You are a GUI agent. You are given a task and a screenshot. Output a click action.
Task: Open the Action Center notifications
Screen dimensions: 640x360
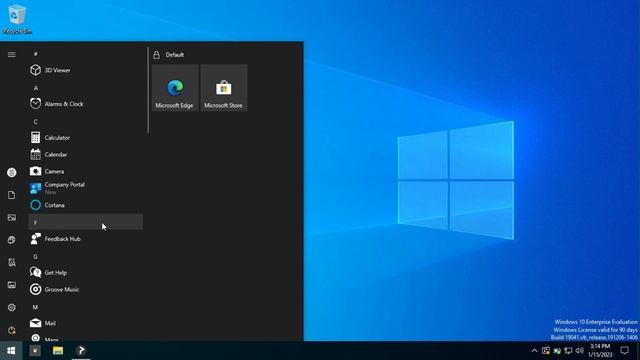tap(624, 351)
